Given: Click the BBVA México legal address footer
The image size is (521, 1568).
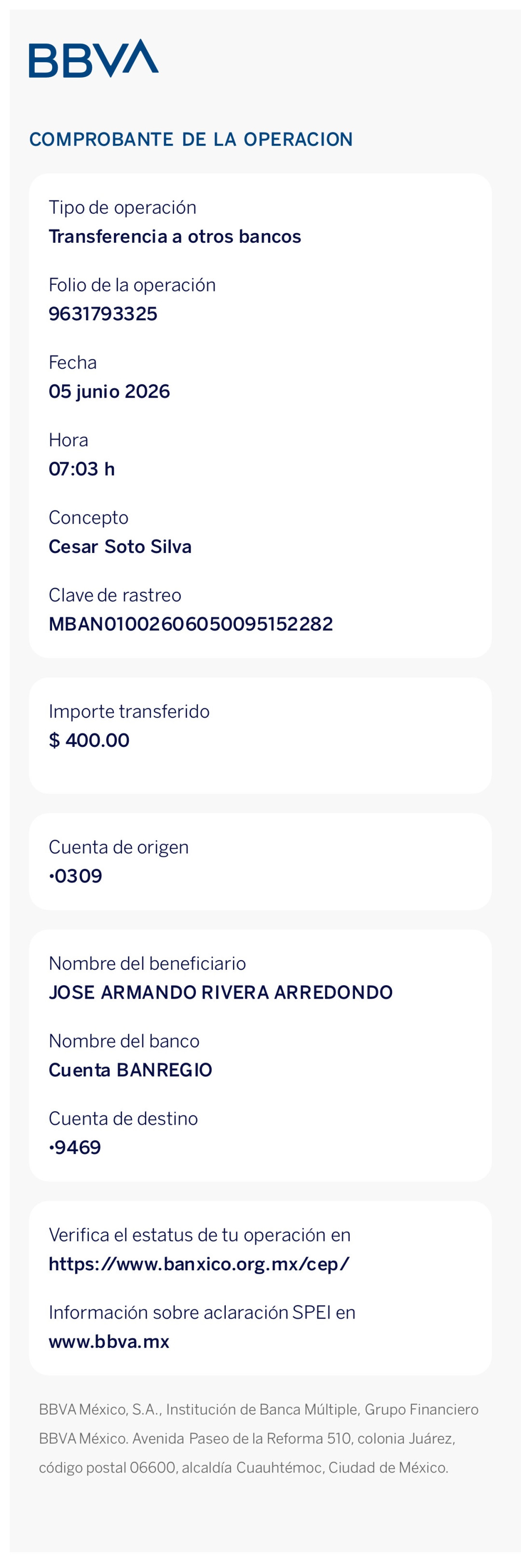Looking at the screenshot, I should point(259,1438).
